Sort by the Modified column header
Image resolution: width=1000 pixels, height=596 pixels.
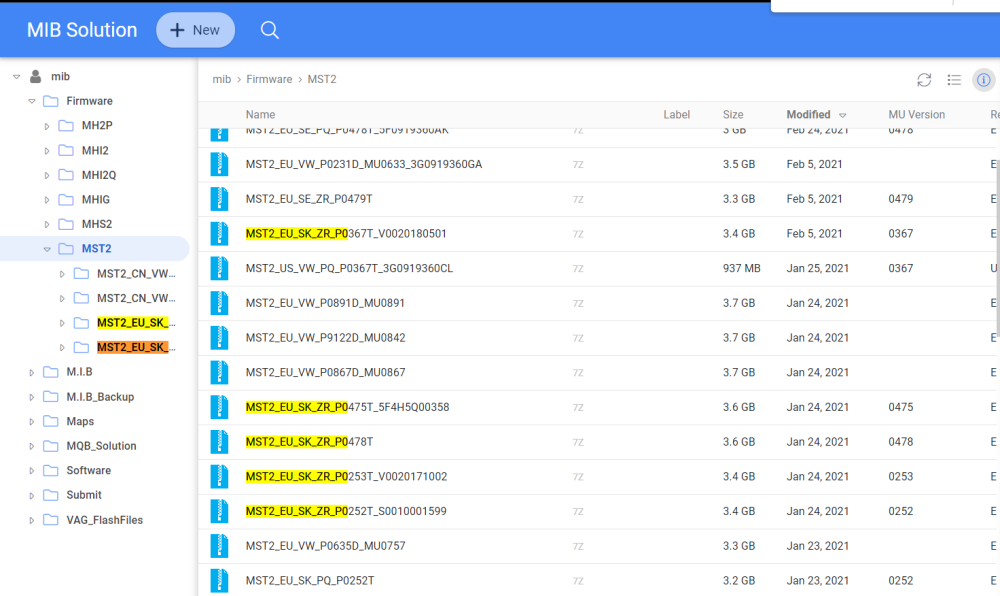point(808,115)
